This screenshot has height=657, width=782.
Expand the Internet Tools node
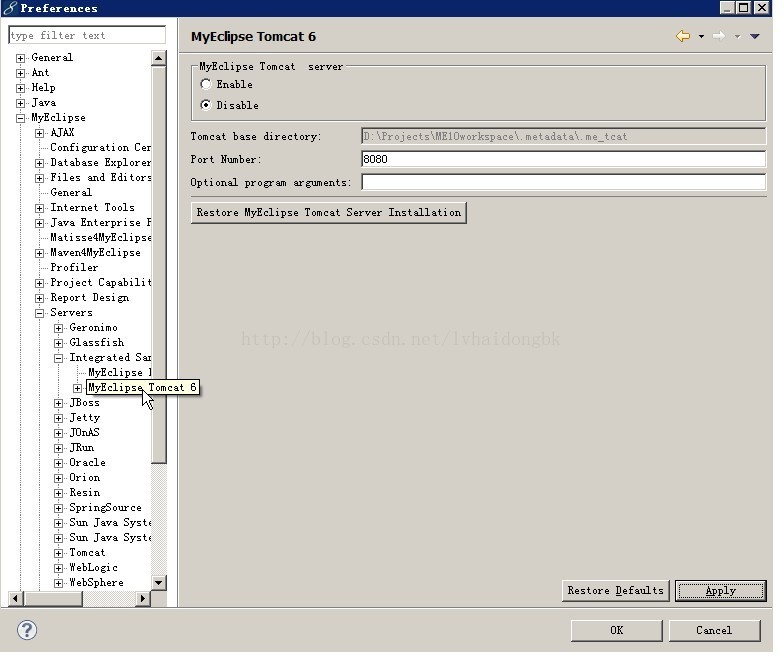coord(39,208)
